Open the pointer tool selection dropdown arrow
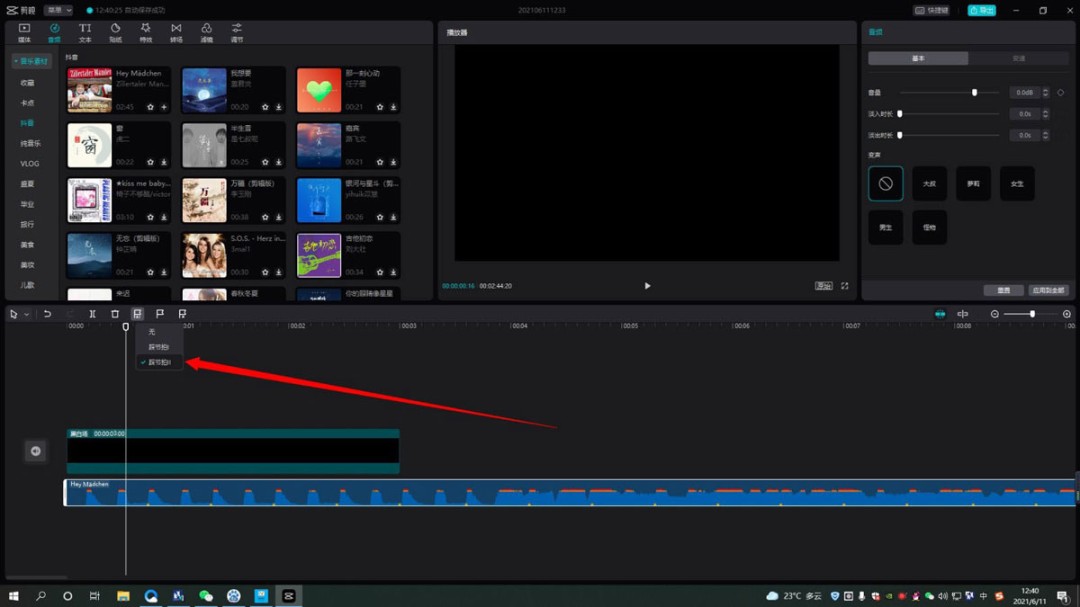1080x607 pixels. coord(27,314)
